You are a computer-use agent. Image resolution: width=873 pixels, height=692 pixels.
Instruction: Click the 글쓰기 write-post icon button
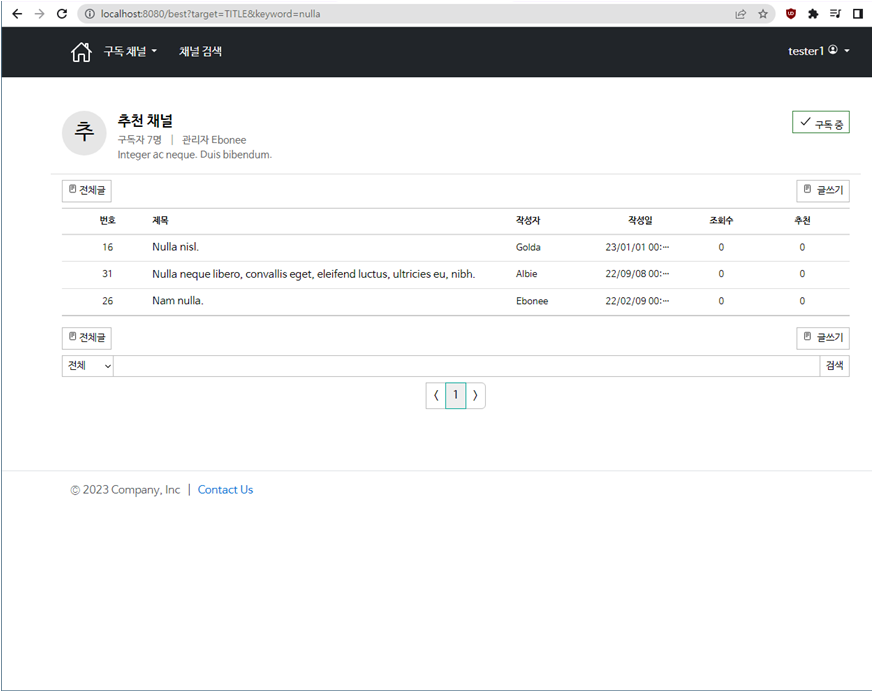[822, 190]
